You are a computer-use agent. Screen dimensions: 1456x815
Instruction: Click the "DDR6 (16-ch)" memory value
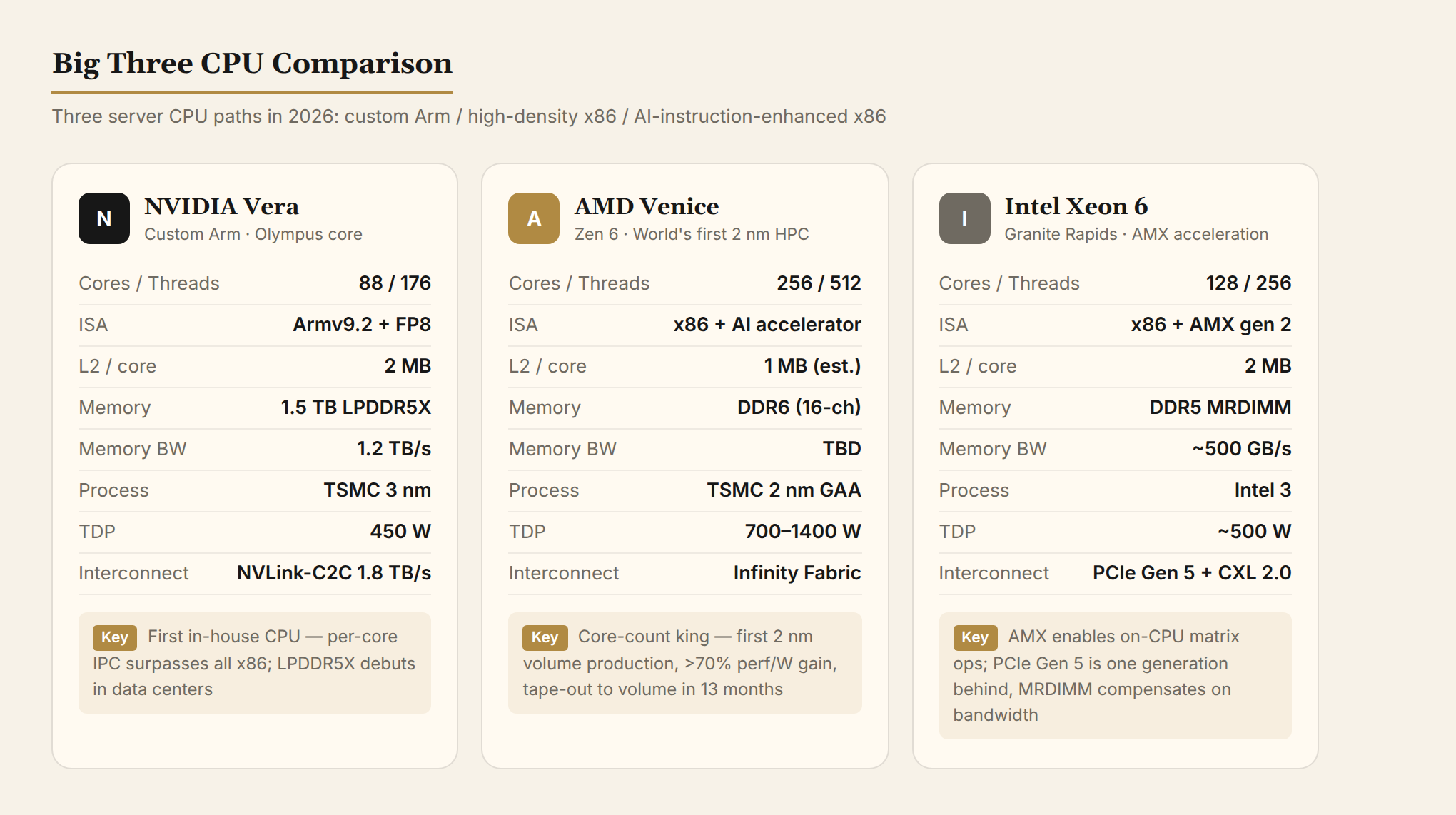(799, 407)
